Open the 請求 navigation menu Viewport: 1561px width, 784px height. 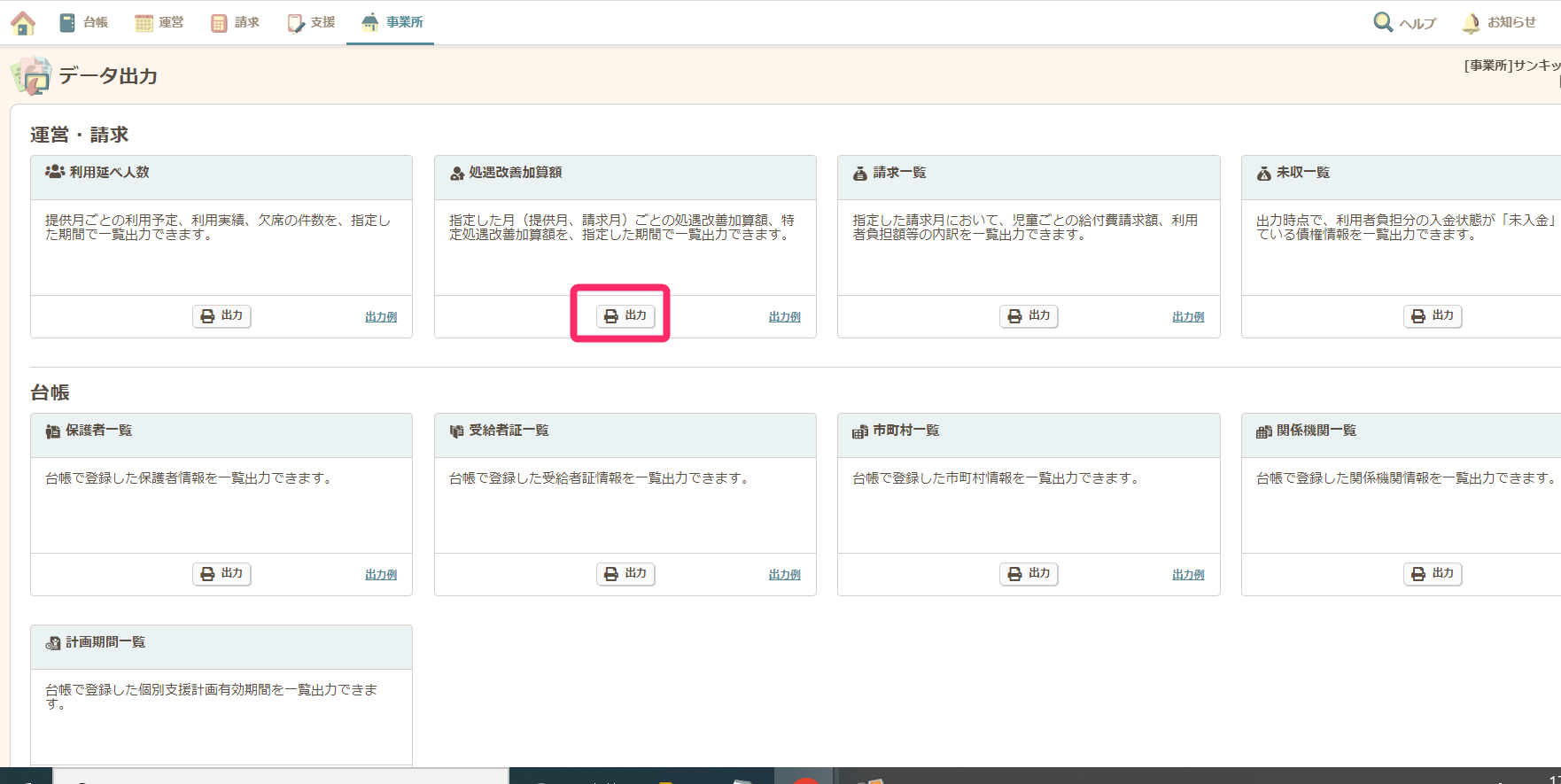tap(236, 23)
